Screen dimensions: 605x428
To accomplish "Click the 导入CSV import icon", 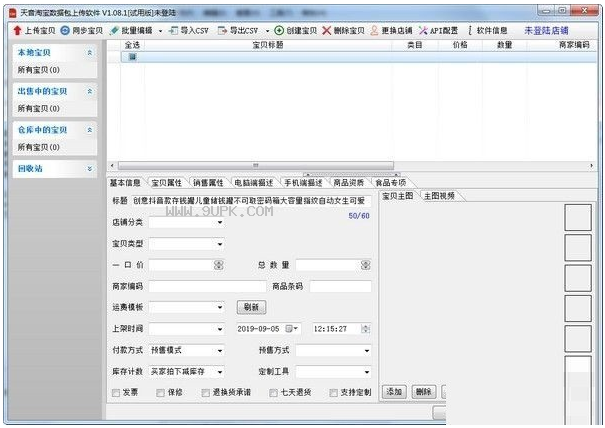I will 173,30.
